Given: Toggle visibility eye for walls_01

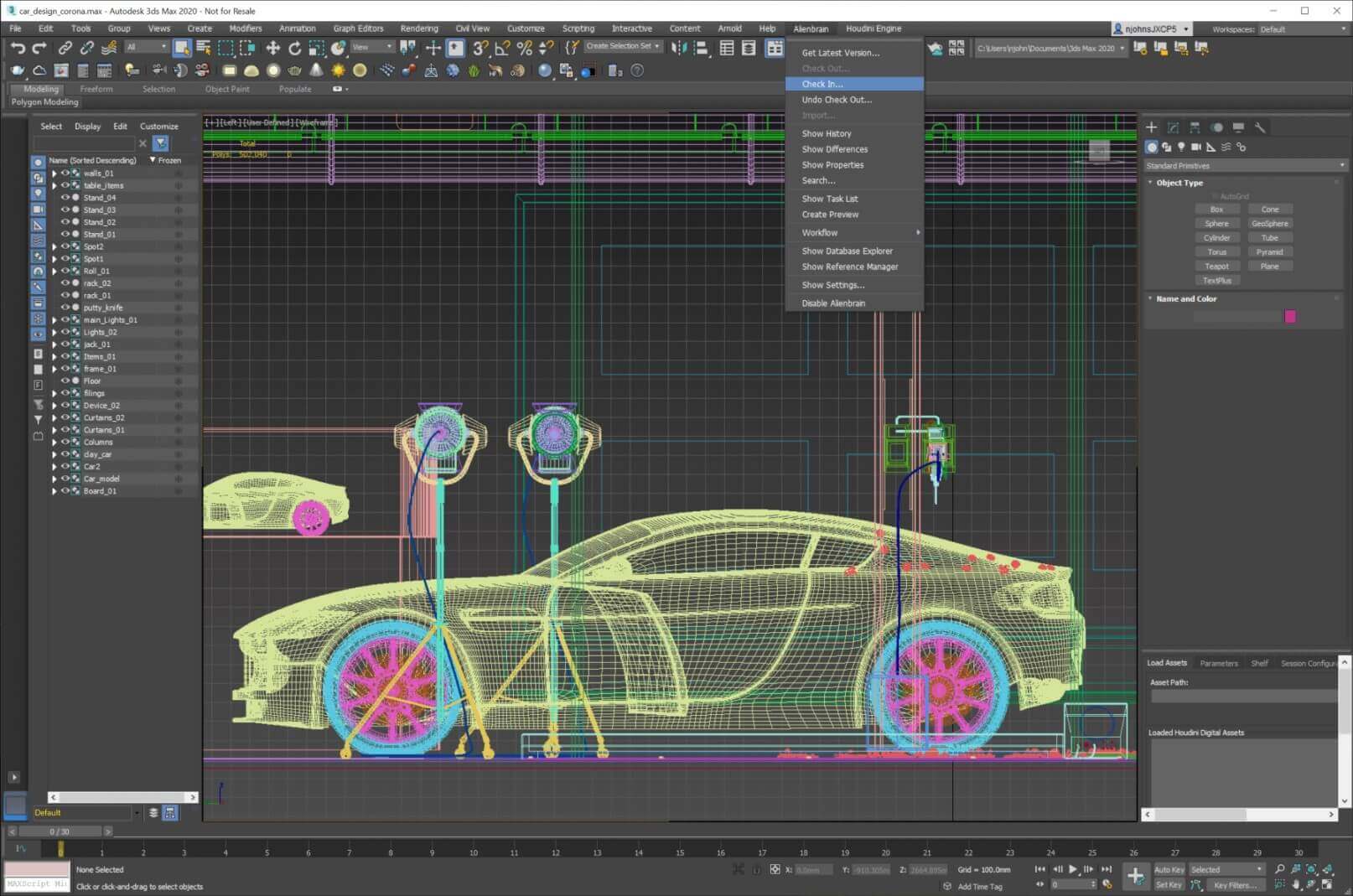Looking at the screenshot, I should pos(65,174).
